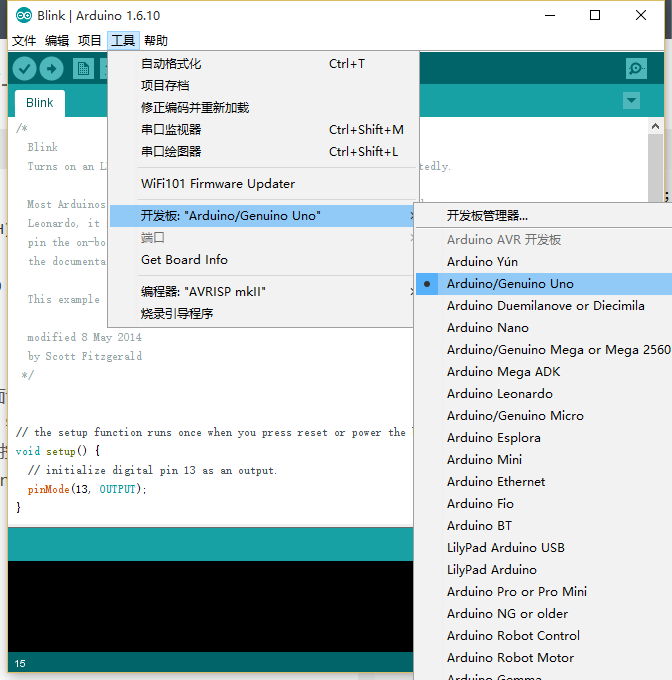Launch WiFi101 Firmware Updater
Viewport: 672px width, 680px height.
262,184
